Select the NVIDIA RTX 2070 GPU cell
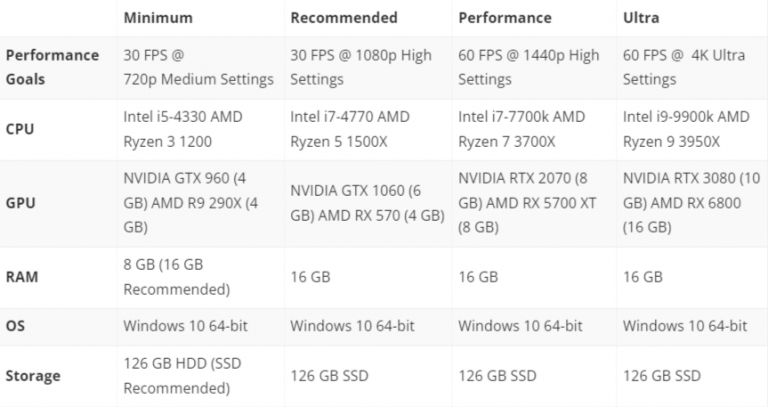Viewport: 768px width, 407px height. pos(528,203)
